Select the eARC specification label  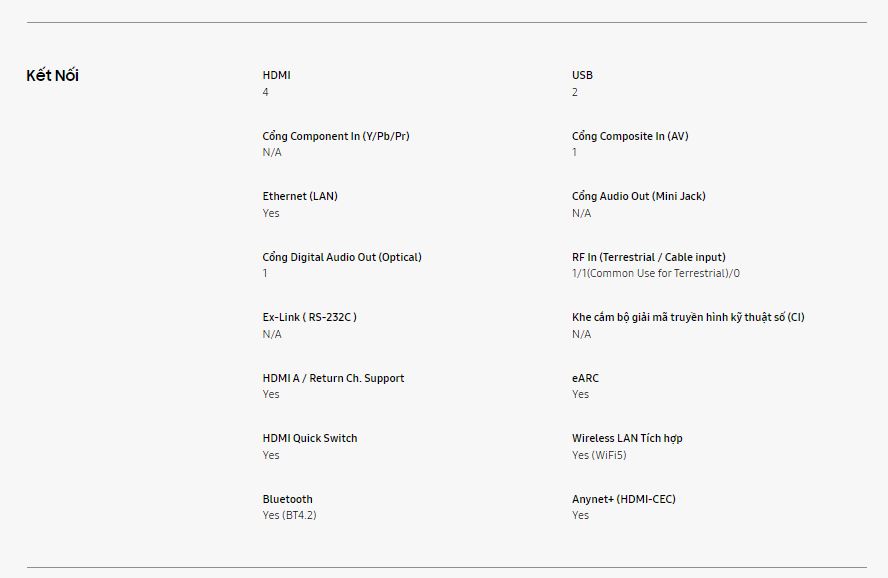[x=586, y=378]
